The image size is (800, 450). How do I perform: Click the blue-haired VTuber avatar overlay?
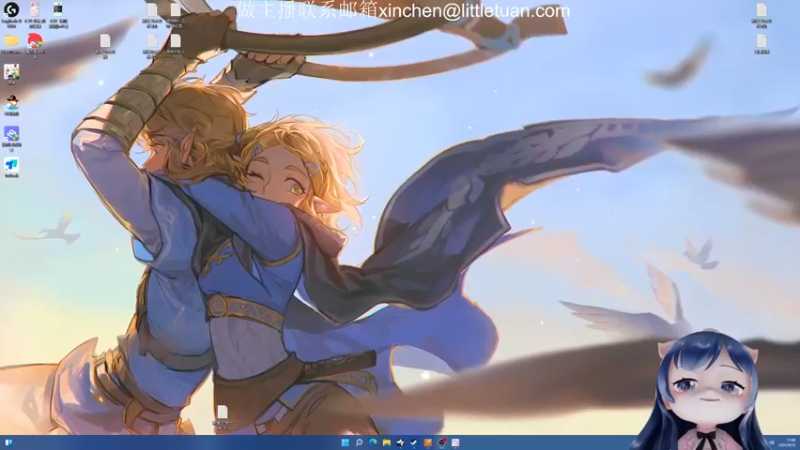(707, 390)
